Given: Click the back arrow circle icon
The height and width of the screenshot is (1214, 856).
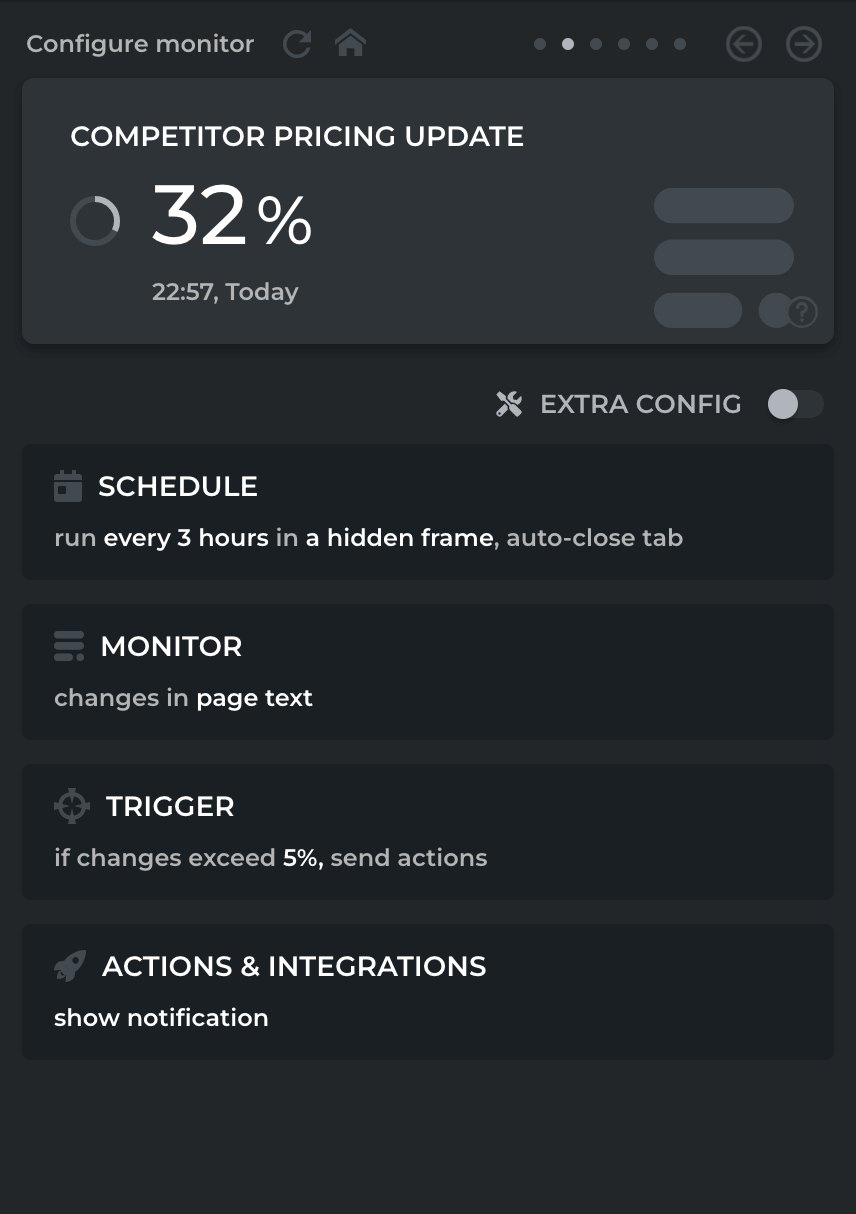Looking at the screenshot, I should click(744, 44).
